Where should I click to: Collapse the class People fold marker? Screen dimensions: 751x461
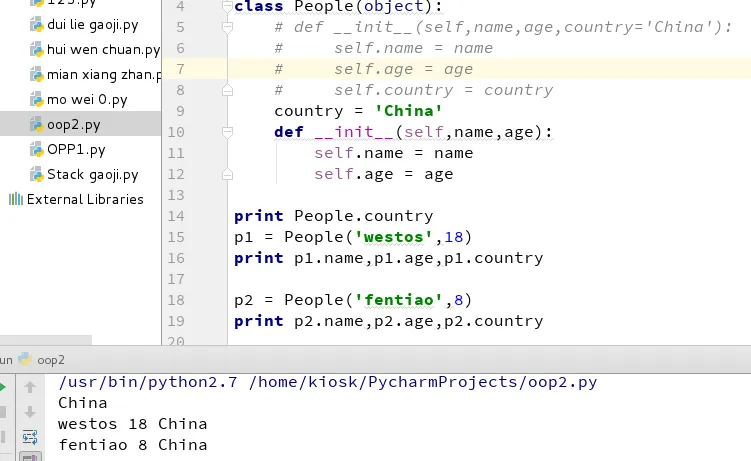[x=228, y=6]
